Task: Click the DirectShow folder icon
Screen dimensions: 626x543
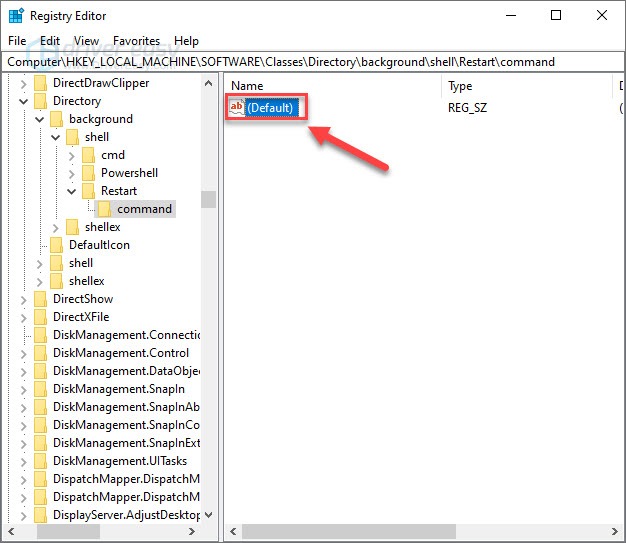Action: (40, 299)
